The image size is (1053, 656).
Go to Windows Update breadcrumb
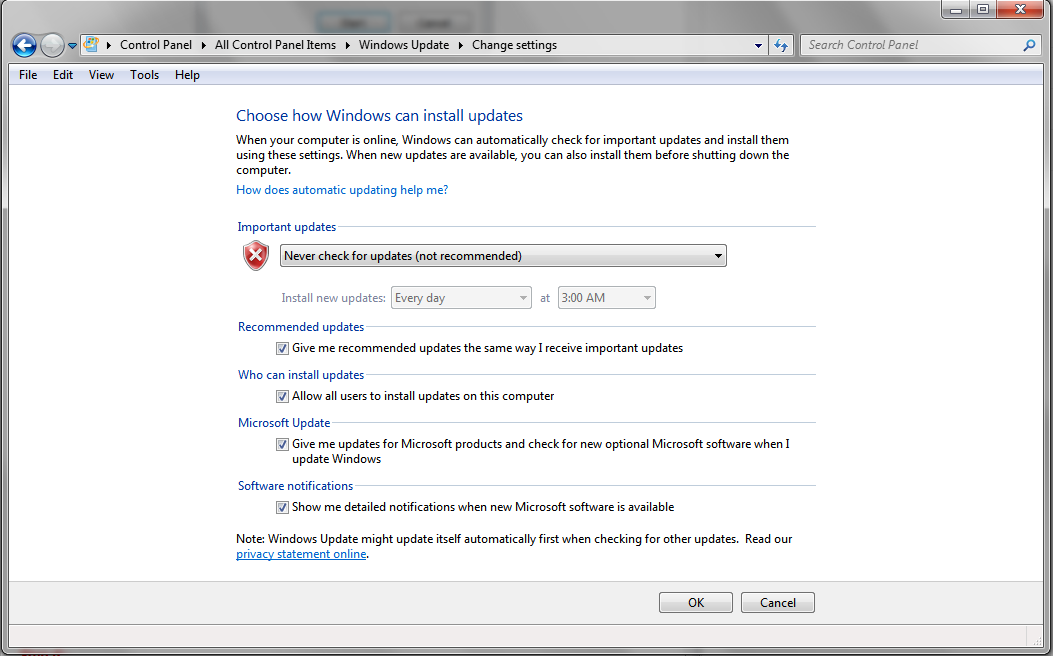click(404, 45)
